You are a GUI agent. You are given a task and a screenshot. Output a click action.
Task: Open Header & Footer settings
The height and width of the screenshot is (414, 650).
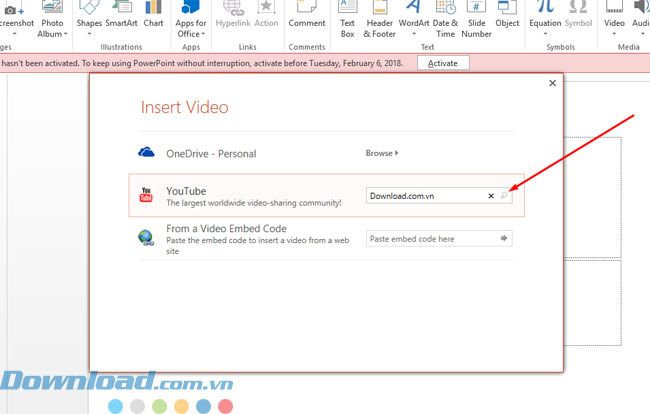379,20
